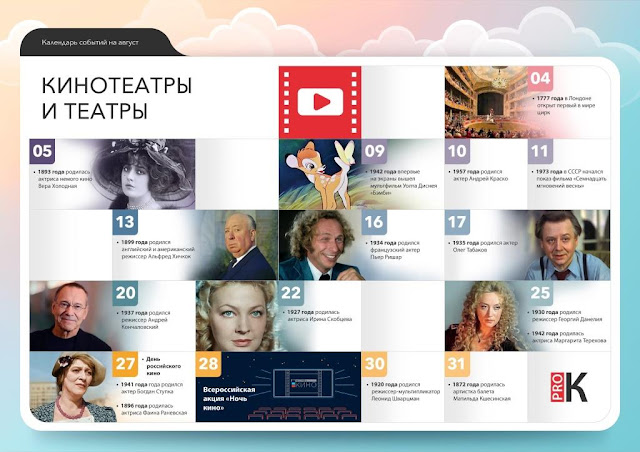Select the date badge 09

[374, 151]
